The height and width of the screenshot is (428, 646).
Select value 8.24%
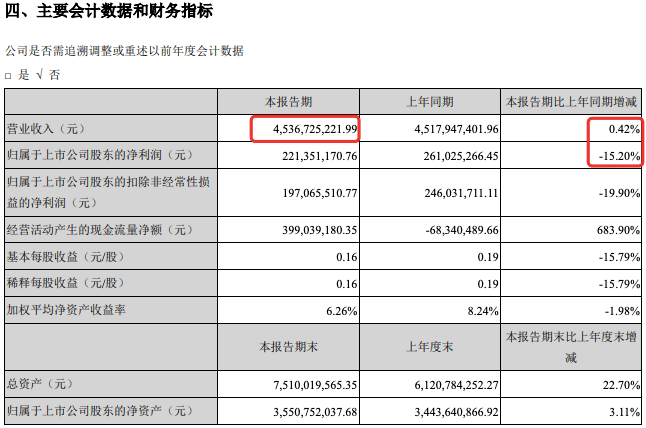coord(483,311)
